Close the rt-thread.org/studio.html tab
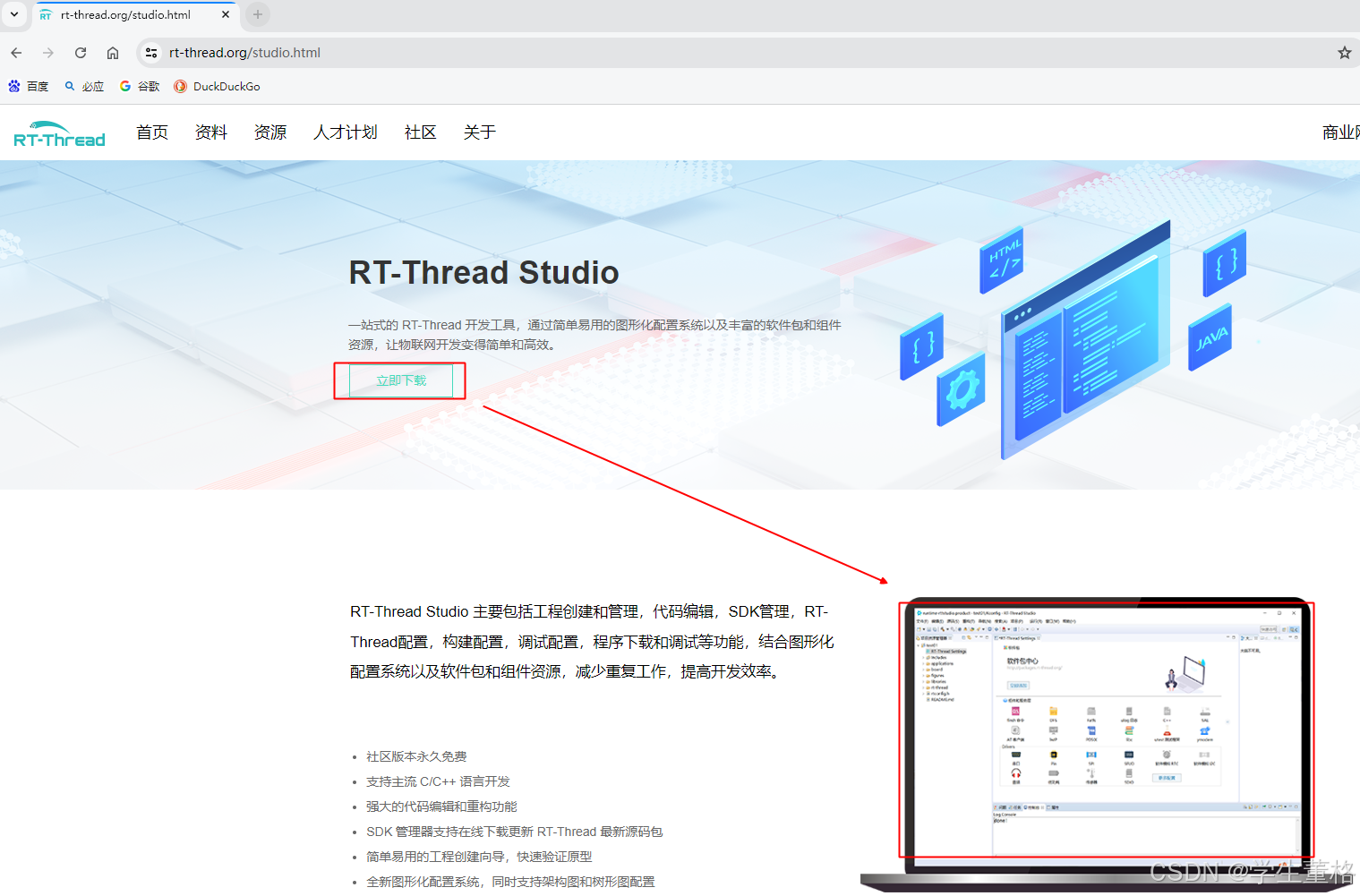The width and height of the screenshot is (1360, 896). pos(226,14)
